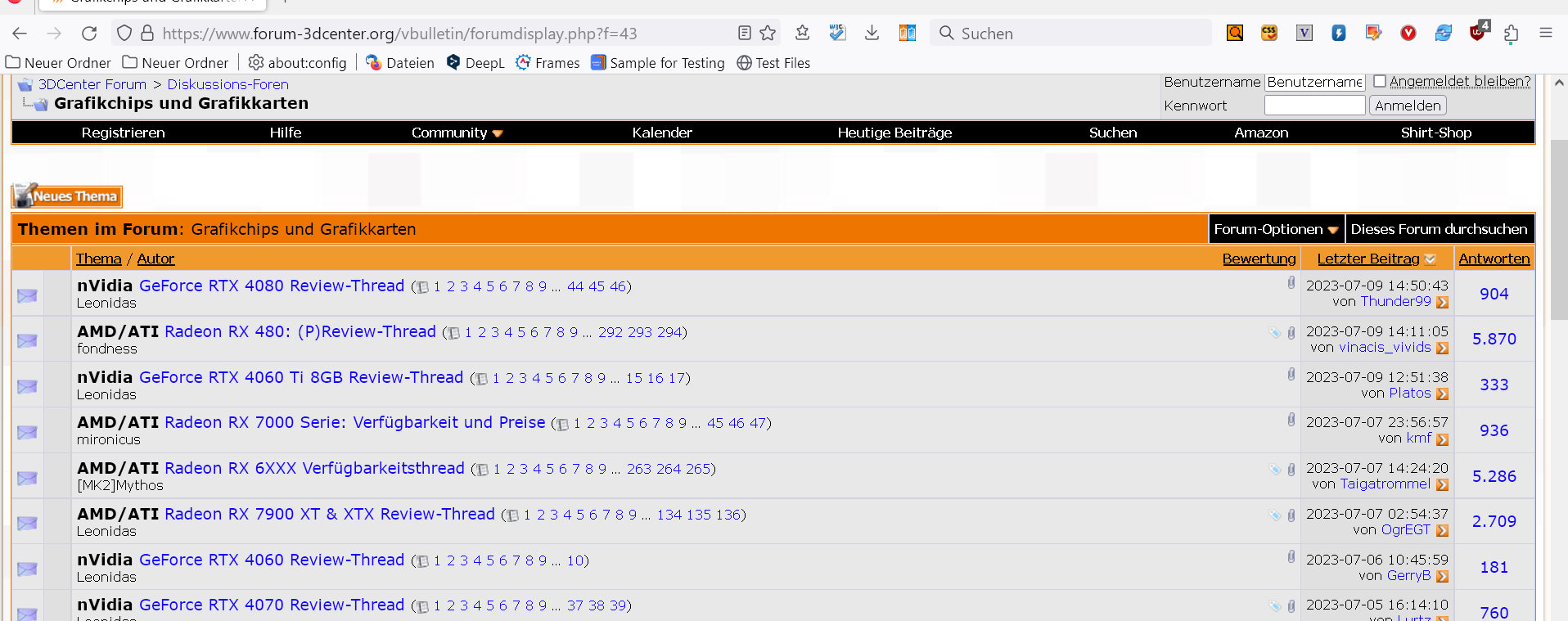Viewport: 1568px width, 621px height.
Task: Open the 3DCenter Forum breadcrumb link
Action: (x=92, y=84)
